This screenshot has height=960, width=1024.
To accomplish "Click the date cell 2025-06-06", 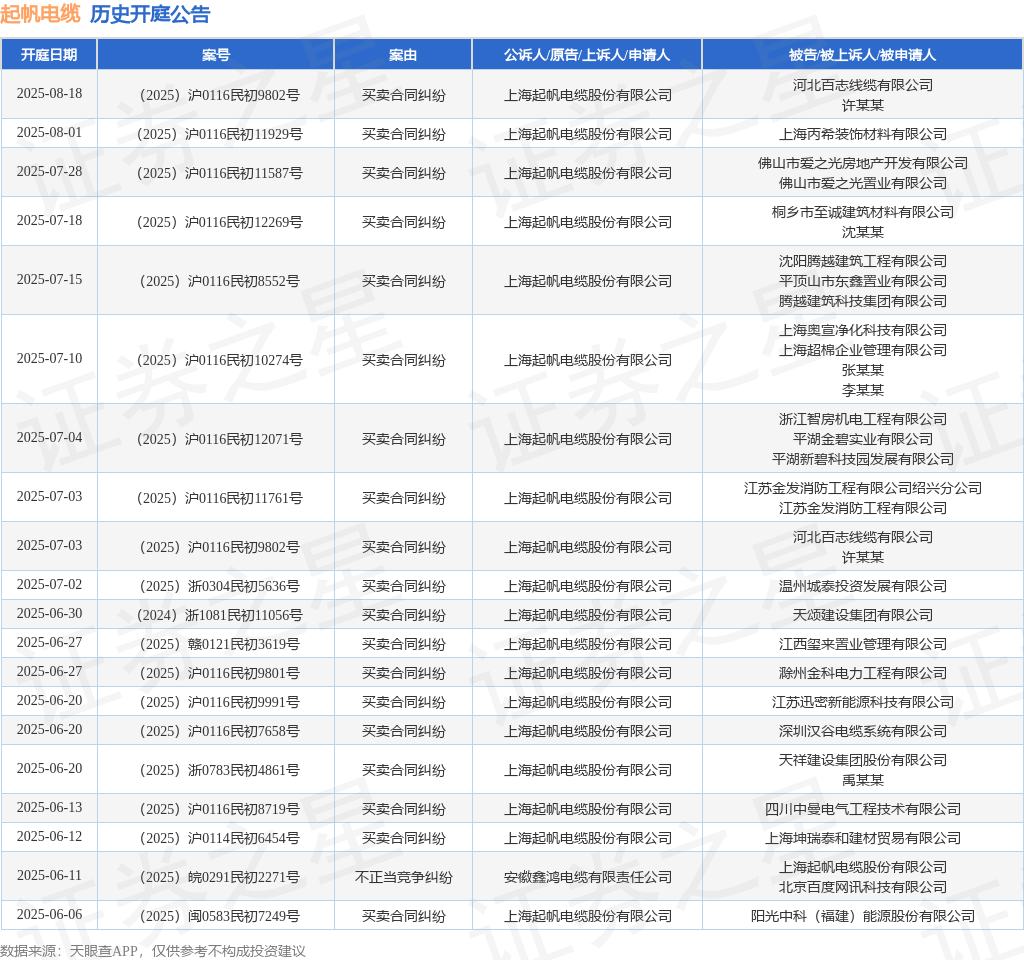I will click(49, 914).
